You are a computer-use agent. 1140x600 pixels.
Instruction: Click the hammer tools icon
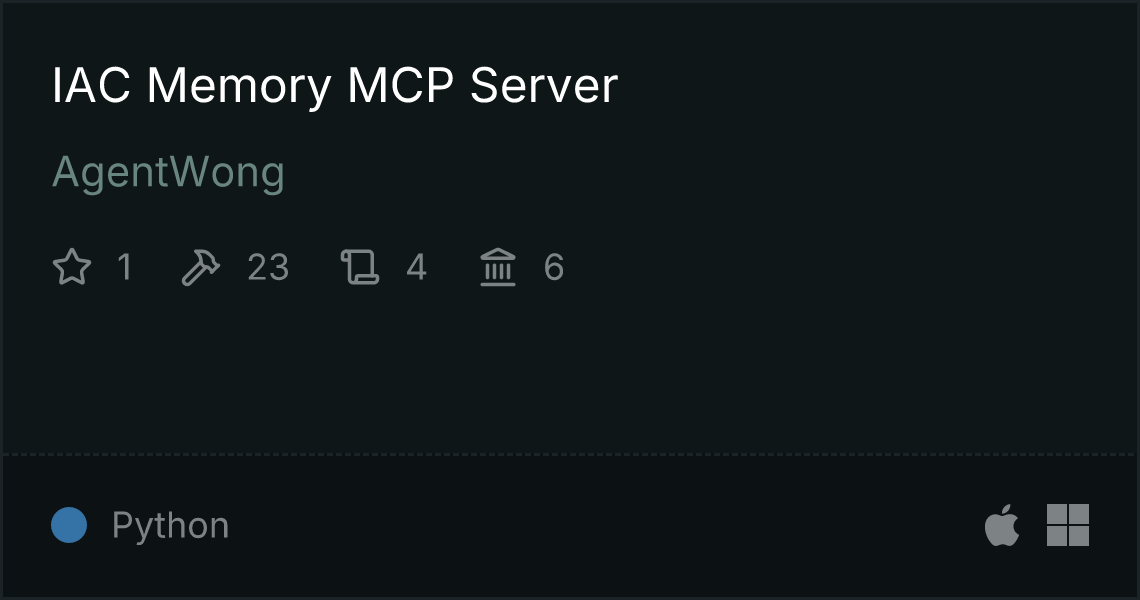click(x=201, y=267)
